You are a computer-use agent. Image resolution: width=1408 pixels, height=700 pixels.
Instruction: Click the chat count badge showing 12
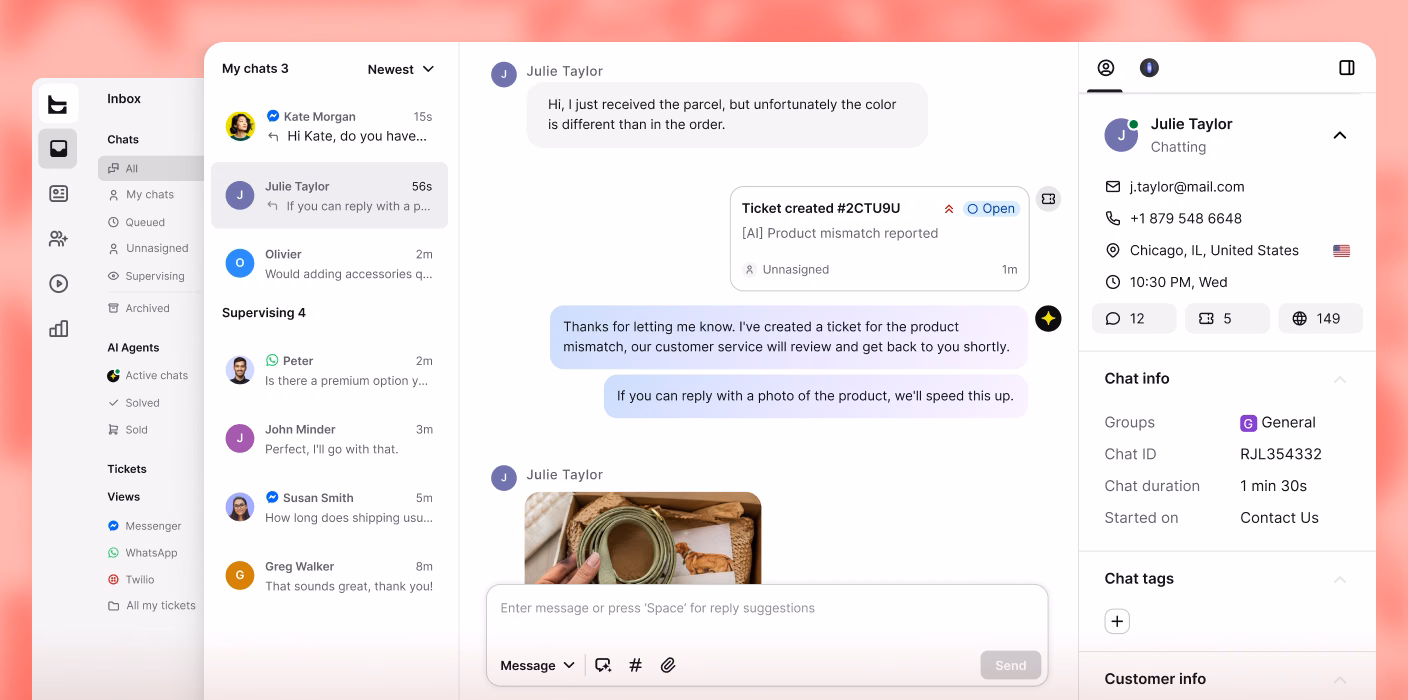[x=1134, y=318]
